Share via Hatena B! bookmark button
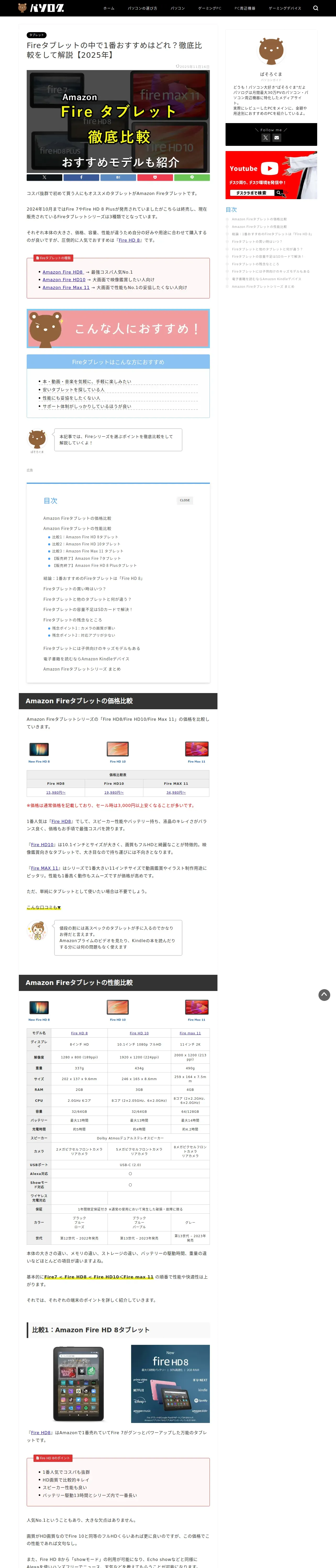The image size is (336, 1568). (118, 177)
